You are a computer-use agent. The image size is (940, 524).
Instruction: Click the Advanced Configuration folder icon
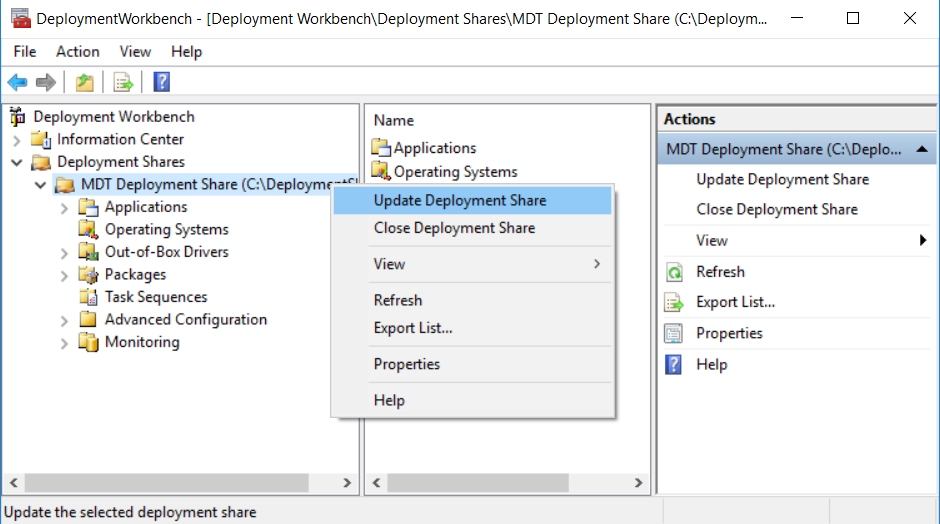coord(88,320)
